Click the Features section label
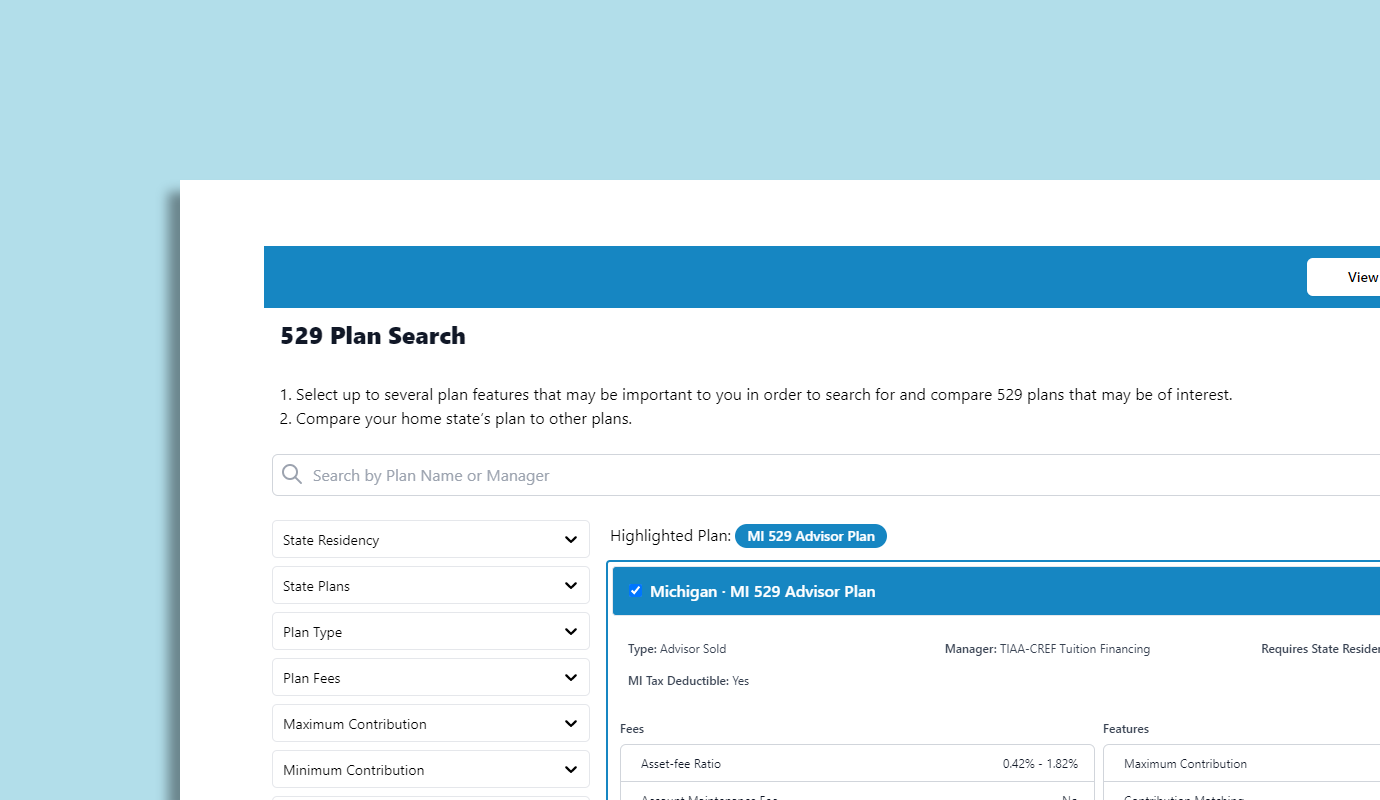The height and width of the screenshot is (800, 1380). 1126,729
